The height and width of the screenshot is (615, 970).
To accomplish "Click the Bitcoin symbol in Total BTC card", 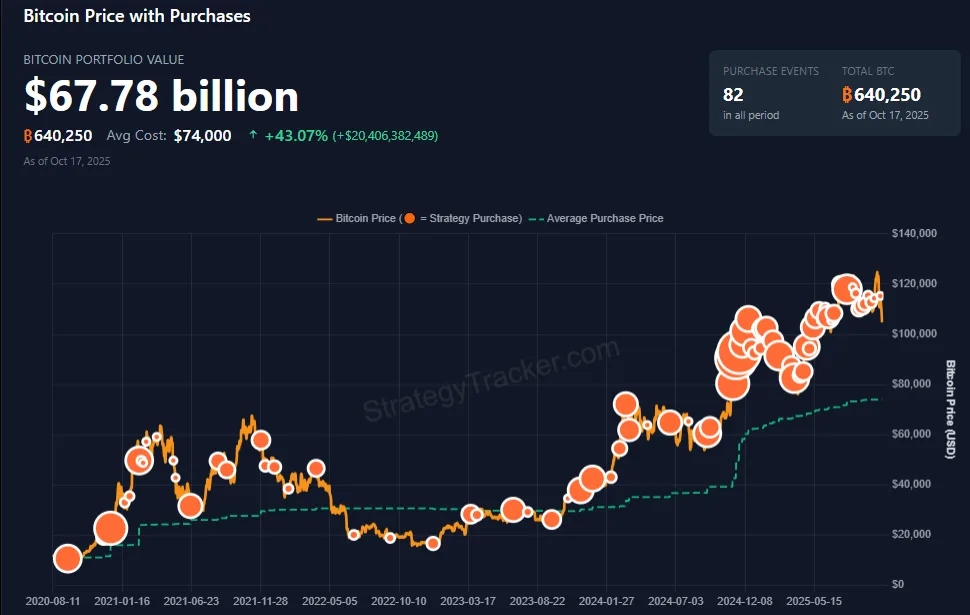I will 847,95.
